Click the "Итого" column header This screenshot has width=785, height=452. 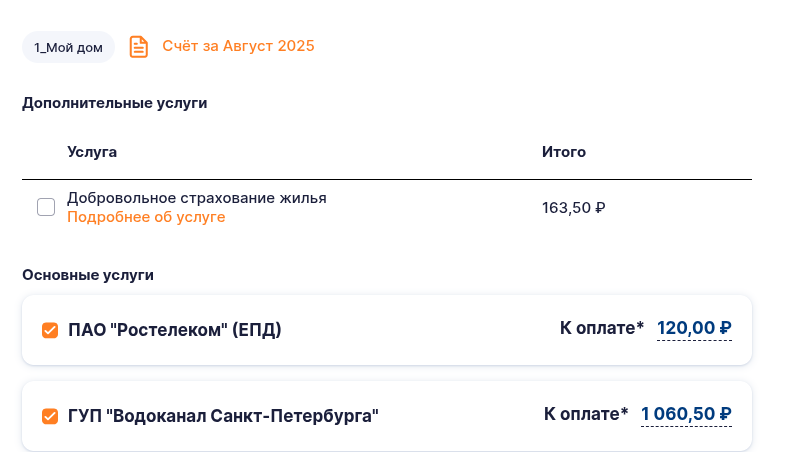pyautogui.click(x=564, y=152)
